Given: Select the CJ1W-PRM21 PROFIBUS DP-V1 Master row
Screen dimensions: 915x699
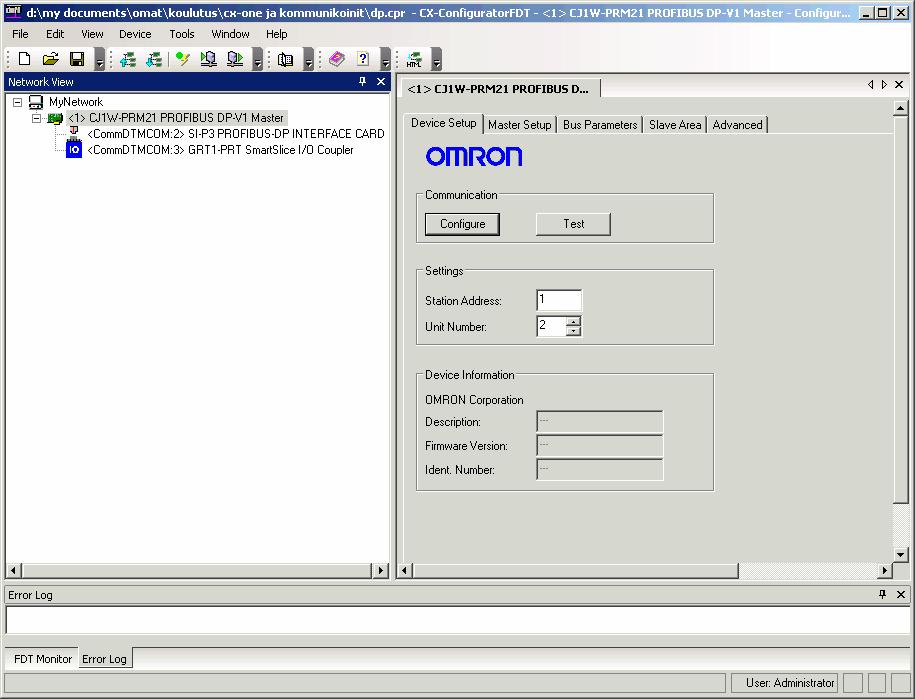Looking at the screenshot, I should (x=176, y=118).
